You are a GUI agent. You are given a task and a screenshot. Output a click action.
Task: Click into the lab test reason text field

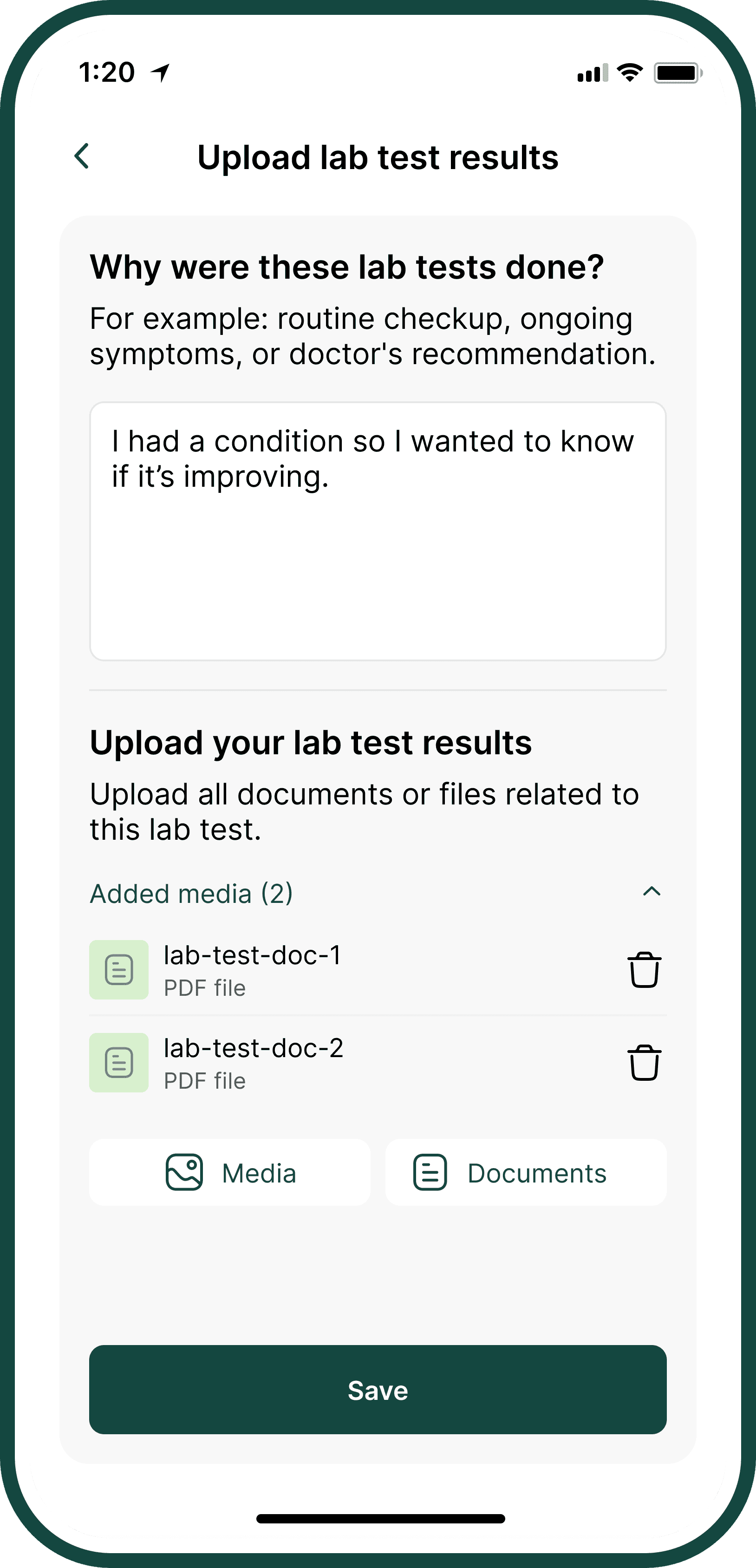pyautogui.click(x=378, y=531)
